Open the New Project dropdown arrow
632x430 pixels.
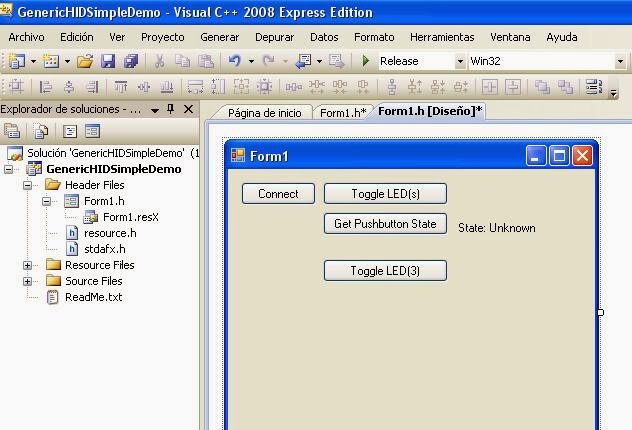[33, 61]
